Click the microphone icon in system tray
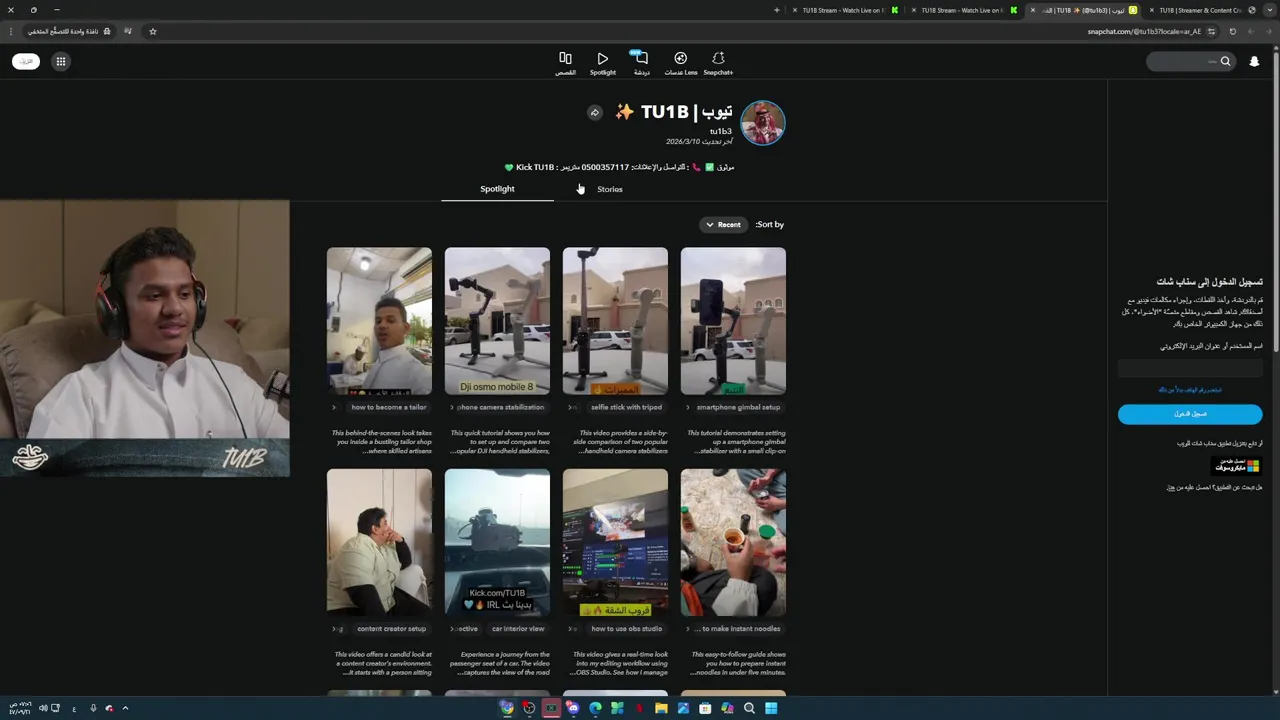Viewport: 1280px width, 720px height. point(93,708)
